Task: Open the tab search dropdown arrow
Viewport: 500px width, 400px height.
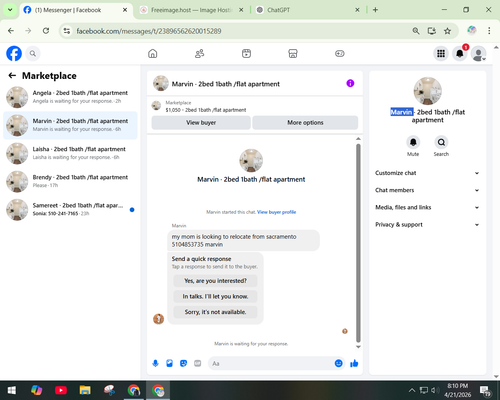Action: (10, 10)
